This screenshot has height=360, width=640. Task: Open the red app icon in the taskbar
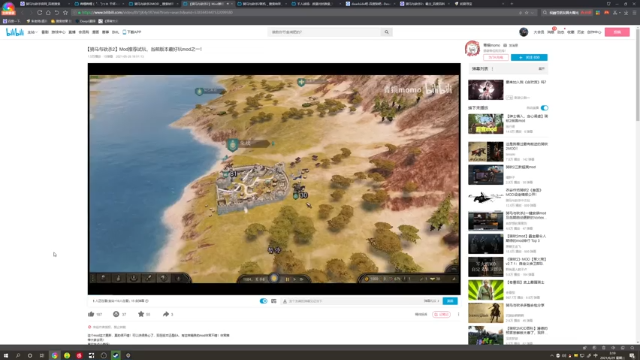point(79,356)
